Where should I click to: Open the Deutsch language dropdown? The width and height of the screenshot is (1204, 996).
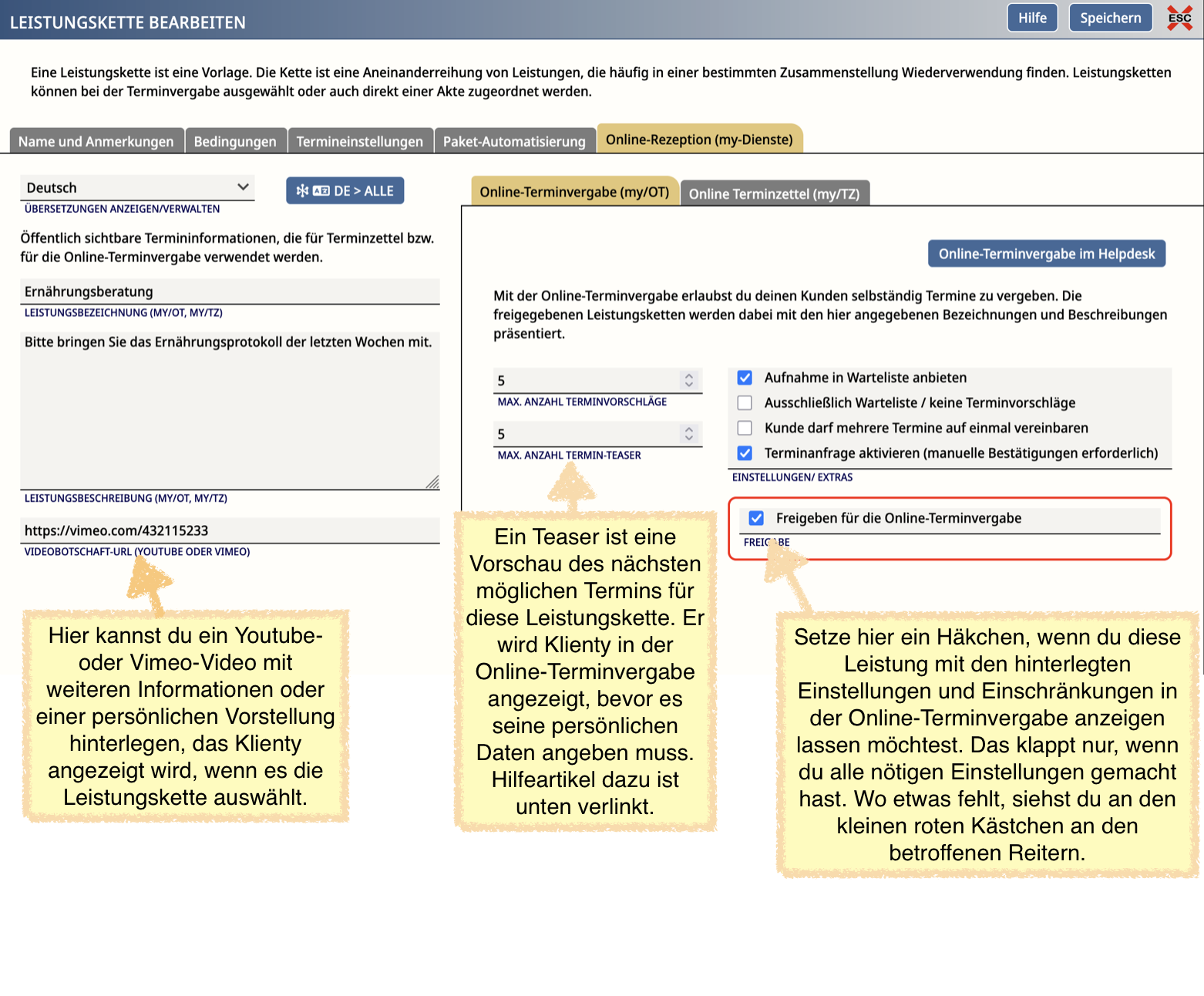click(136, 187)
